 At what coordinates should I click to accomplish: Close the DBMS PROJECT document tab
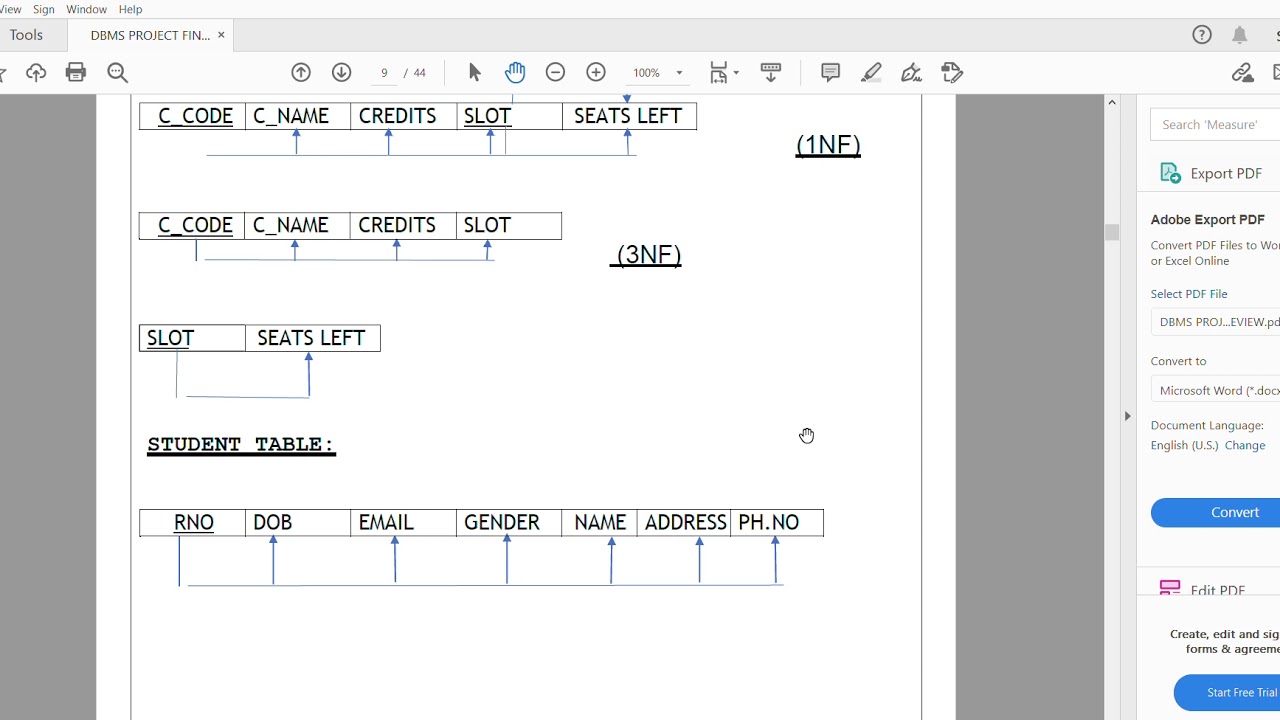[x=221, y=35]
